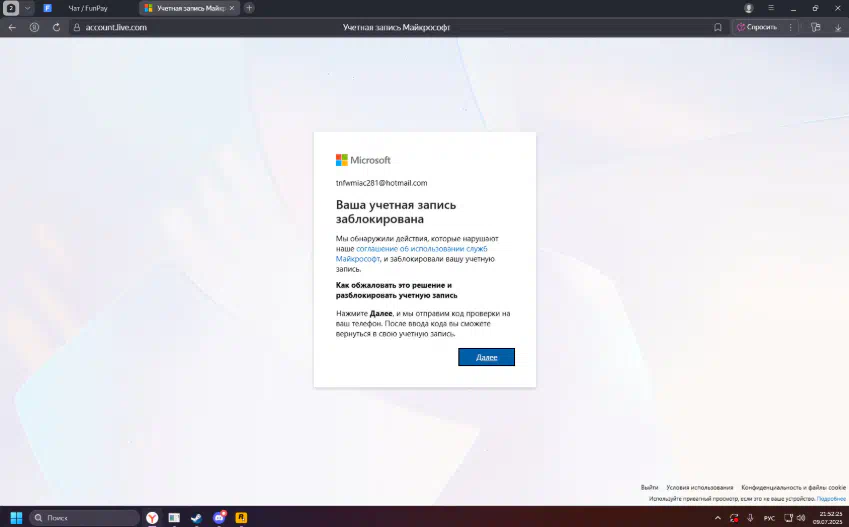Click the taskbar Поиск search box
This screenshot has width=849, height=527.
point(84,517)
